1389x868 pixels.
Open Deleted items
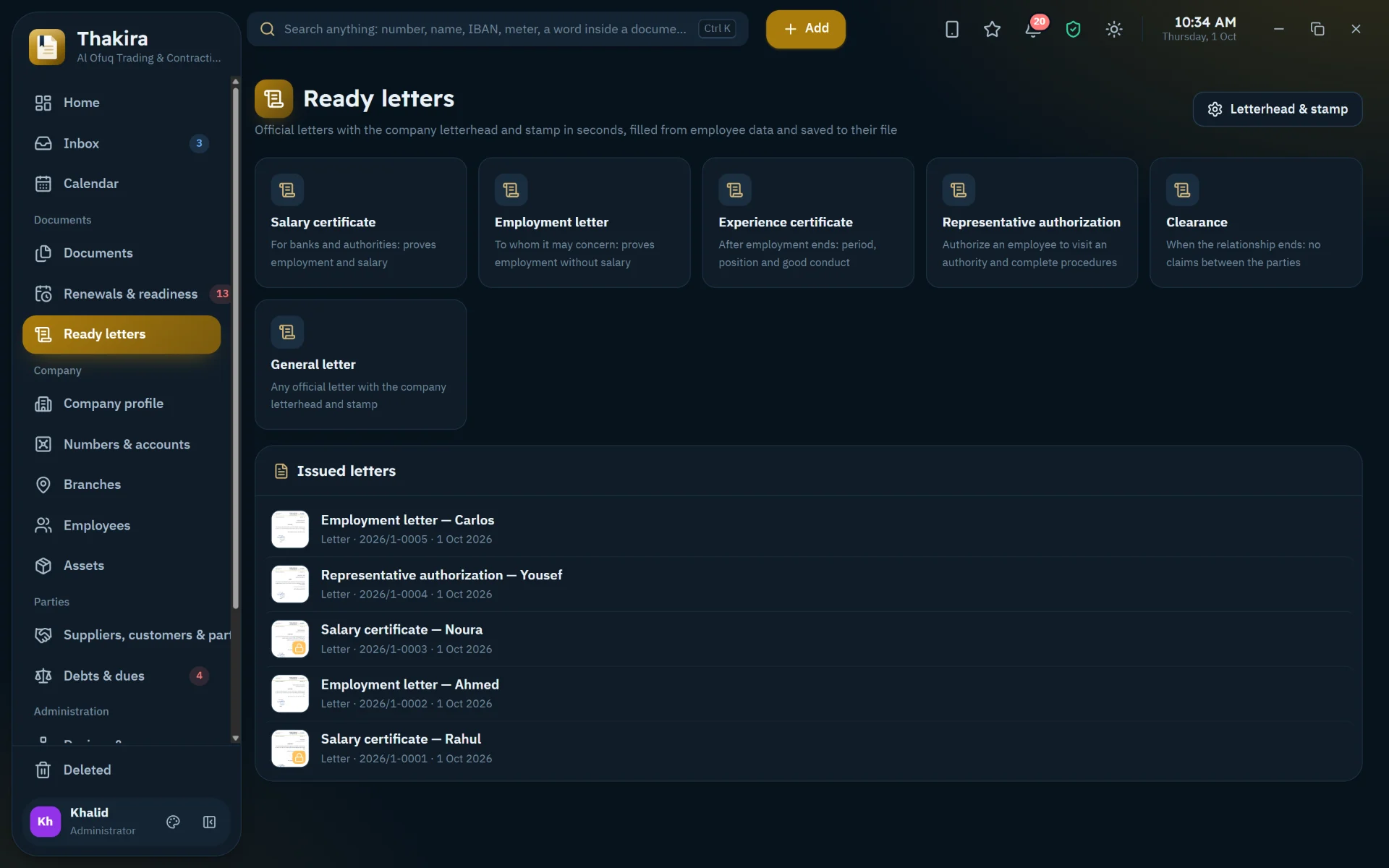[122, 770]
